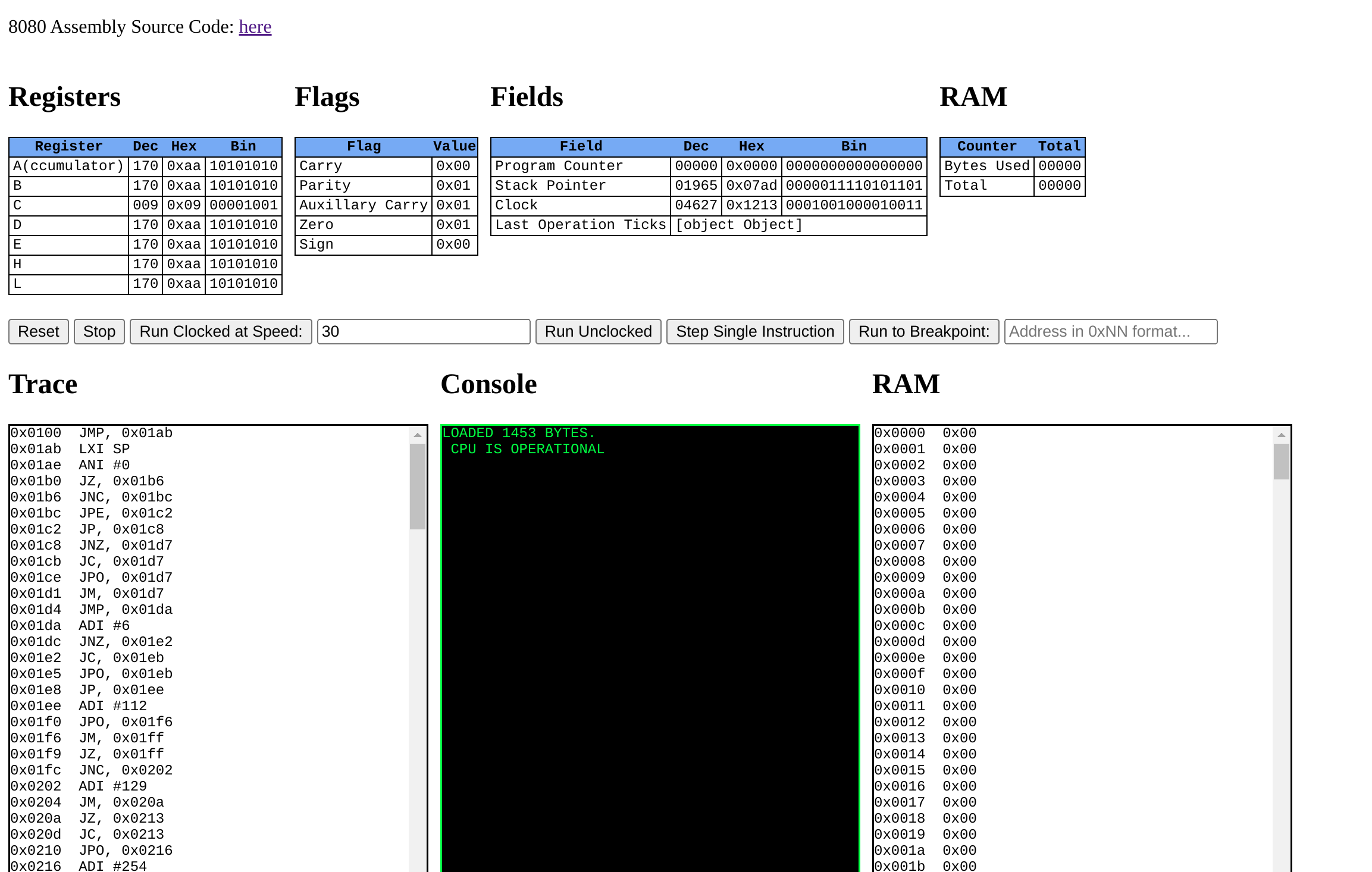Click Run Unclocked to execute without timing
Screen dimensions: 1372x872
pos(597,331)
